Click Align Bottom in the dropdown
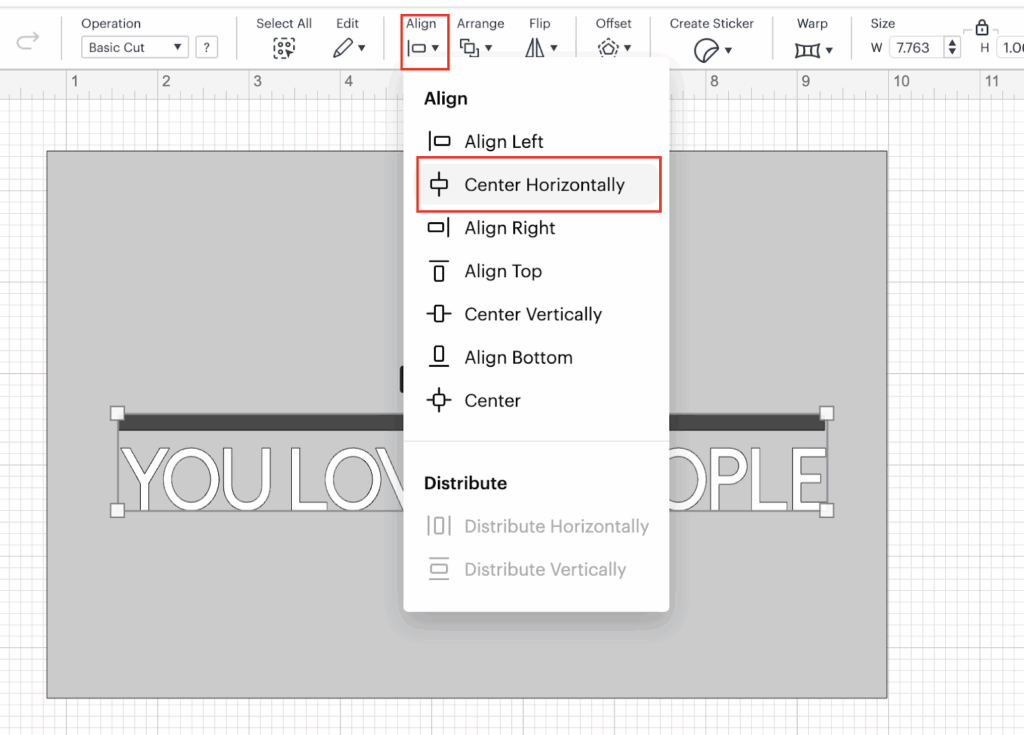 coord(517,357)
